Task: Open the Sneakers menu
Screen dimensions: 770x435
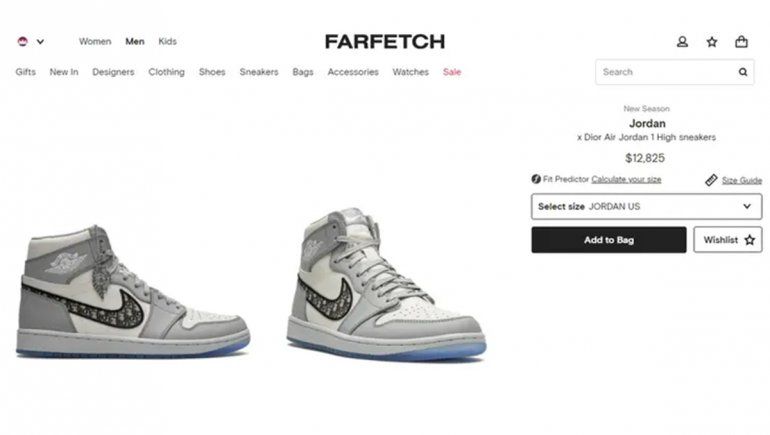Action: tap(259, 72)
